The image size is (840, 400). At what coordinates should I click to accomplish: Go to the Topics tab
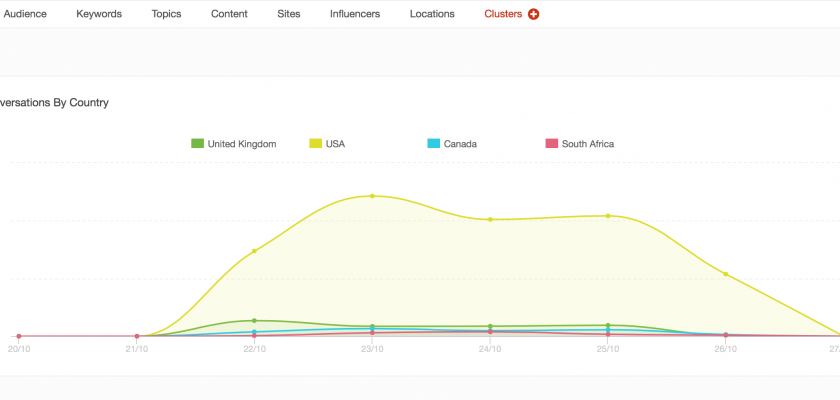pos(166,14)
